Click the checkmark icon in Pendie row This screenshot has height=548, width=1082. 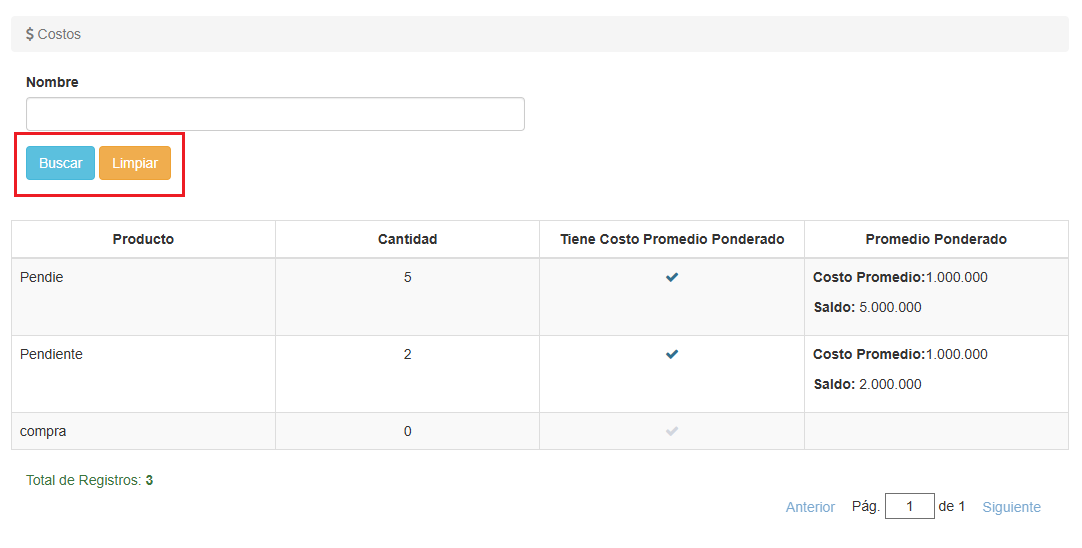click(672, 277)
